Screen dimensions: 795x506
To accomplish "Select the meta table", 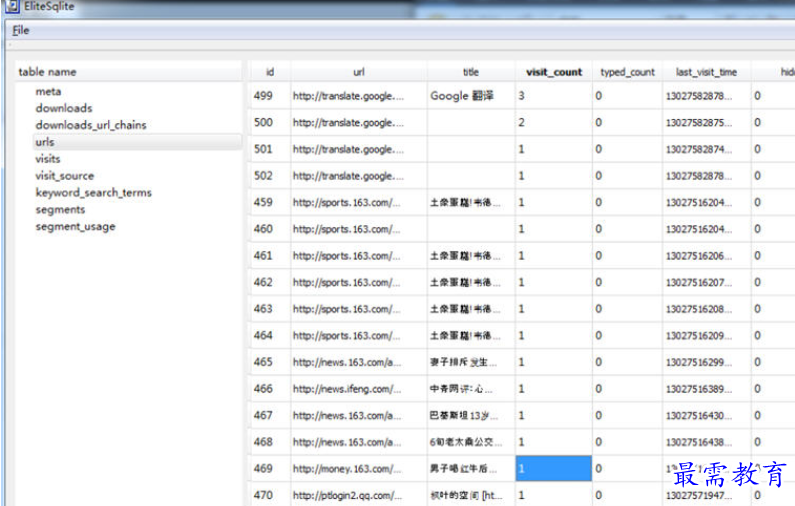I will (48, 91).
